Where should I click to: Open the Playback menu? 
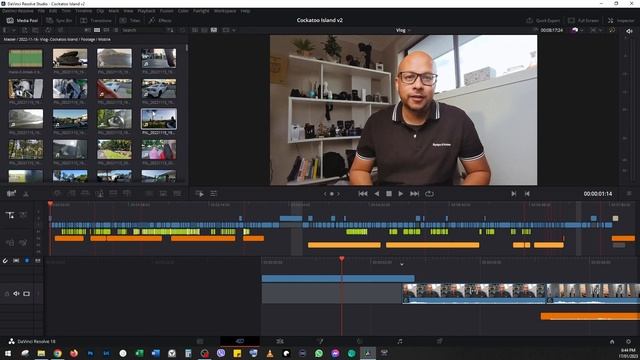[x=146, y=11]
